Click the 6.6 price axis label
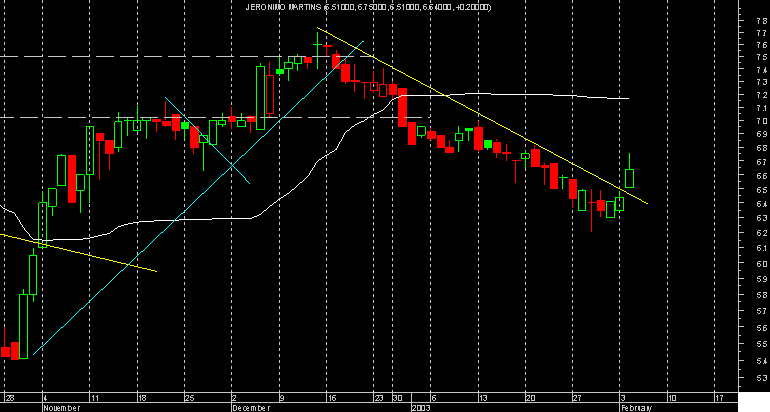 coord(761,176)
